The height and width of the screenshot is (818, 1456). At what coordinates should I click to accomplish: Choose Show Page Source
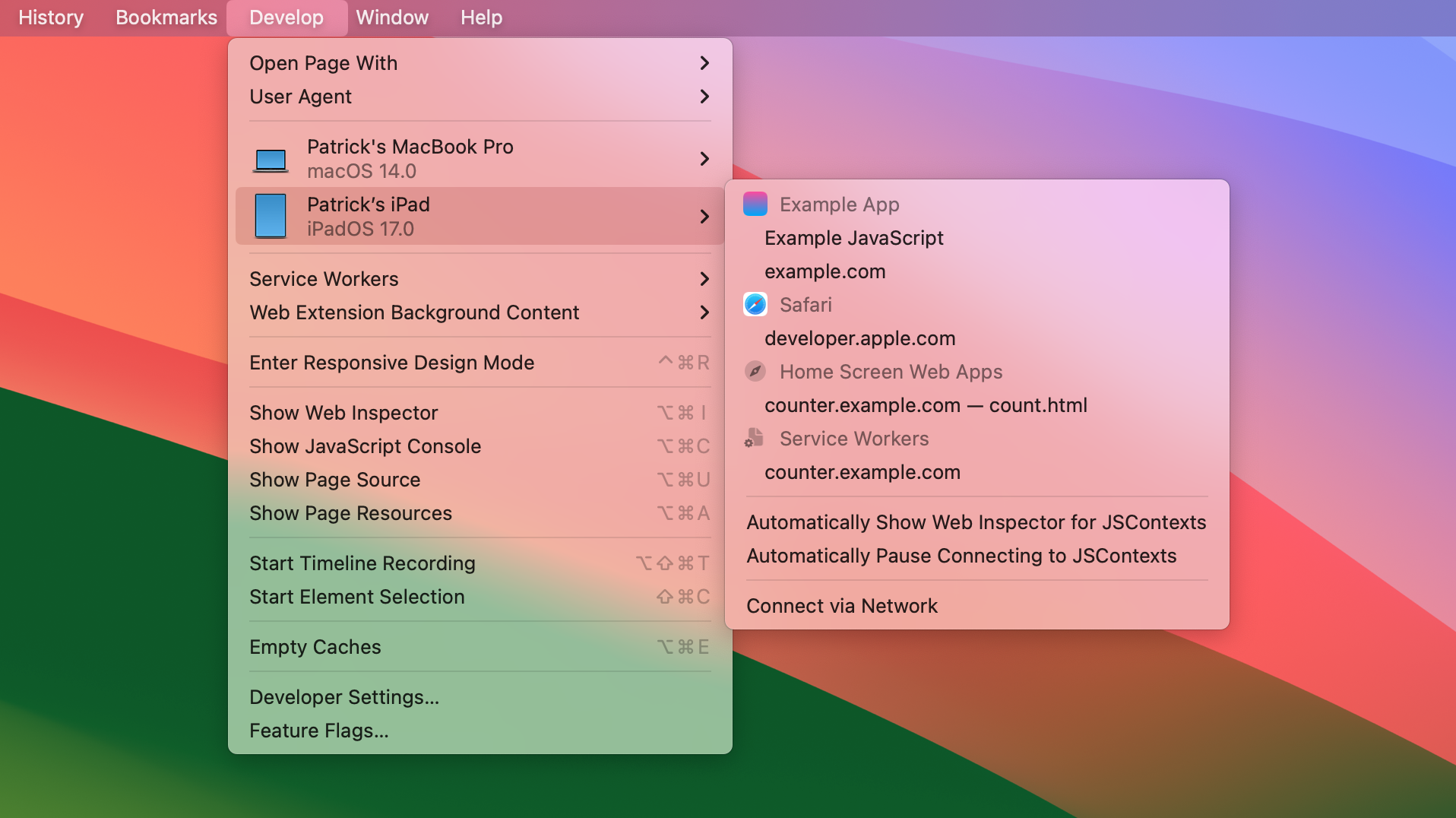click(480, 480)
